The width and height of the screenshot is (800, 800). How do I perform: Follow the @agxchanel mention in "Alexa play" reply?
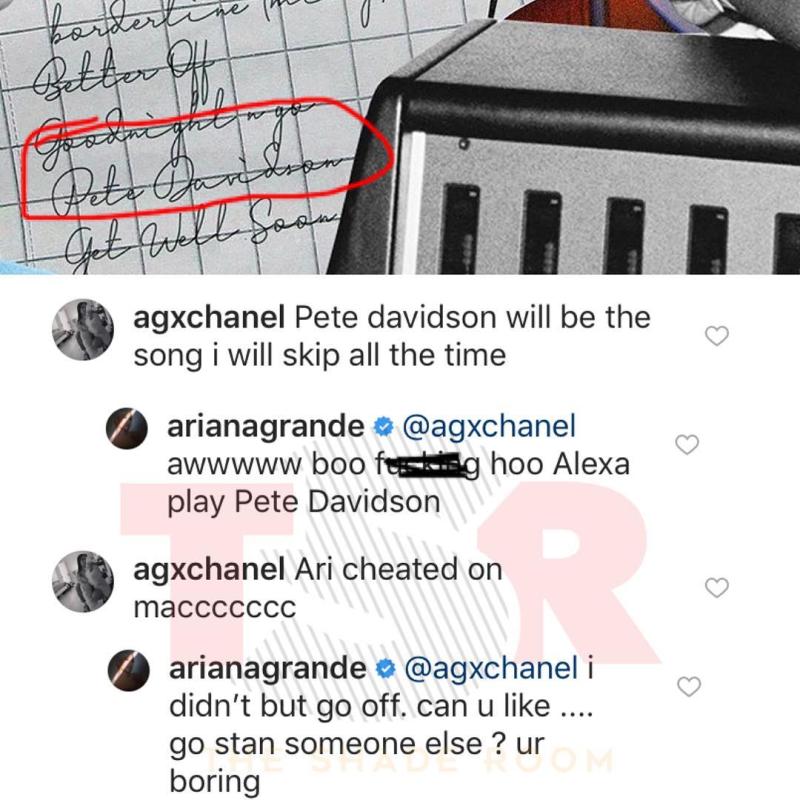[489, 427]
